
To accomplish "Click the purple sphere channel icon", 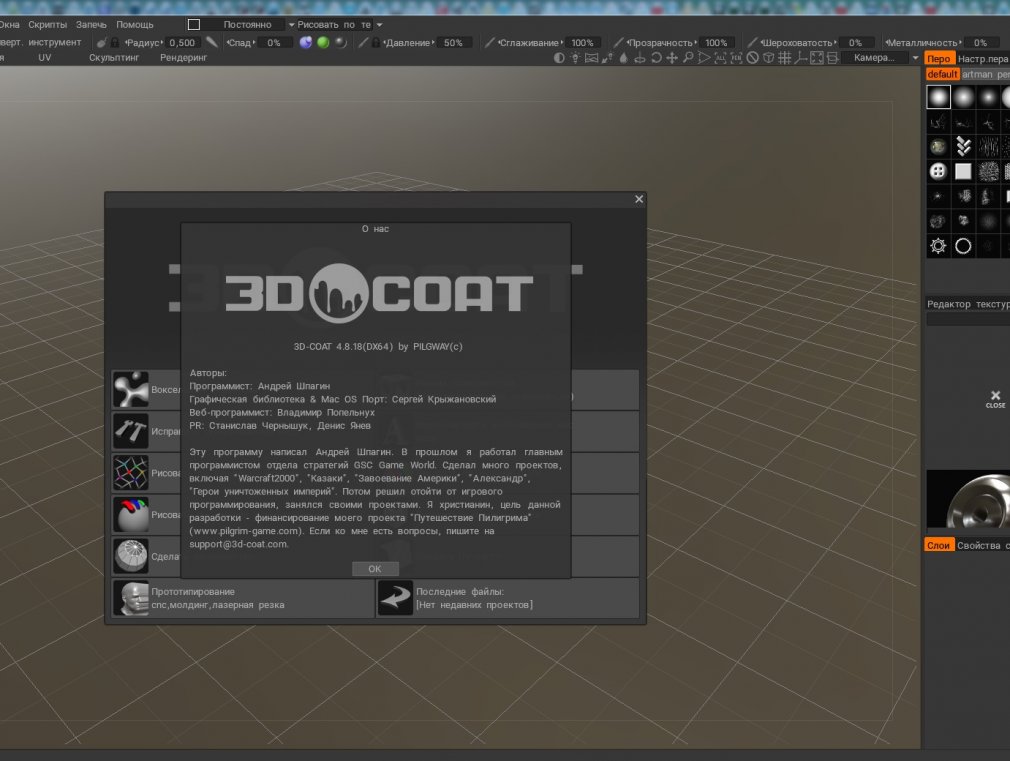I will [306, 43].
